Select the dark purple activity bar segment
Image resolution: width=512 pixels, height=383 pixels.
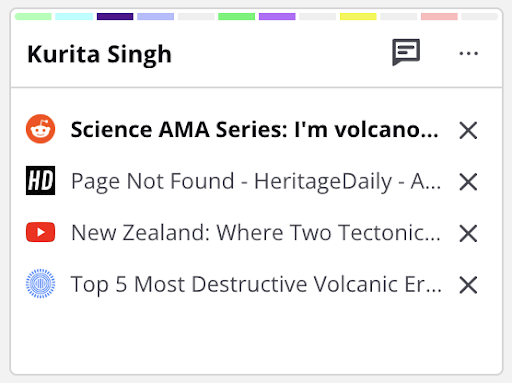click(115, 16)
